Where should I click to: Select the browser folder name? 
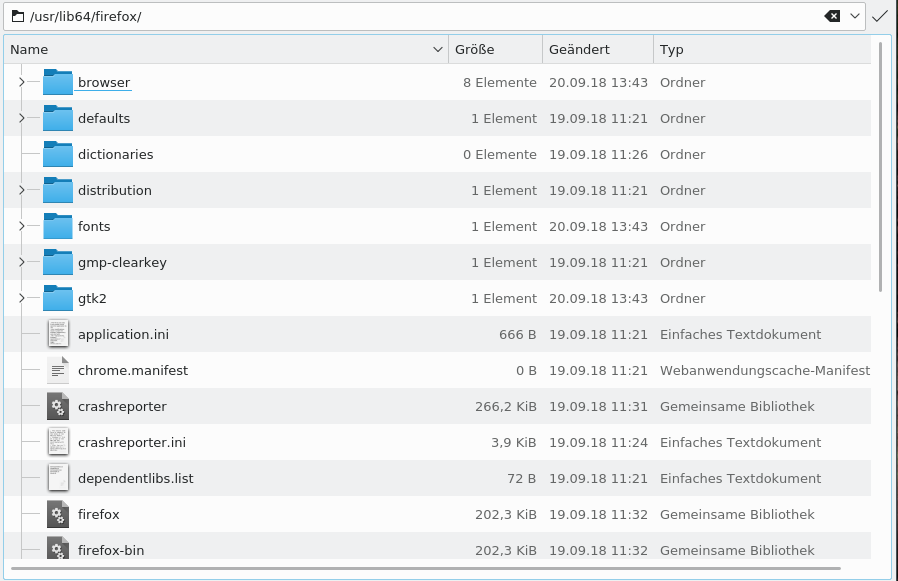[x=104, y=83]
